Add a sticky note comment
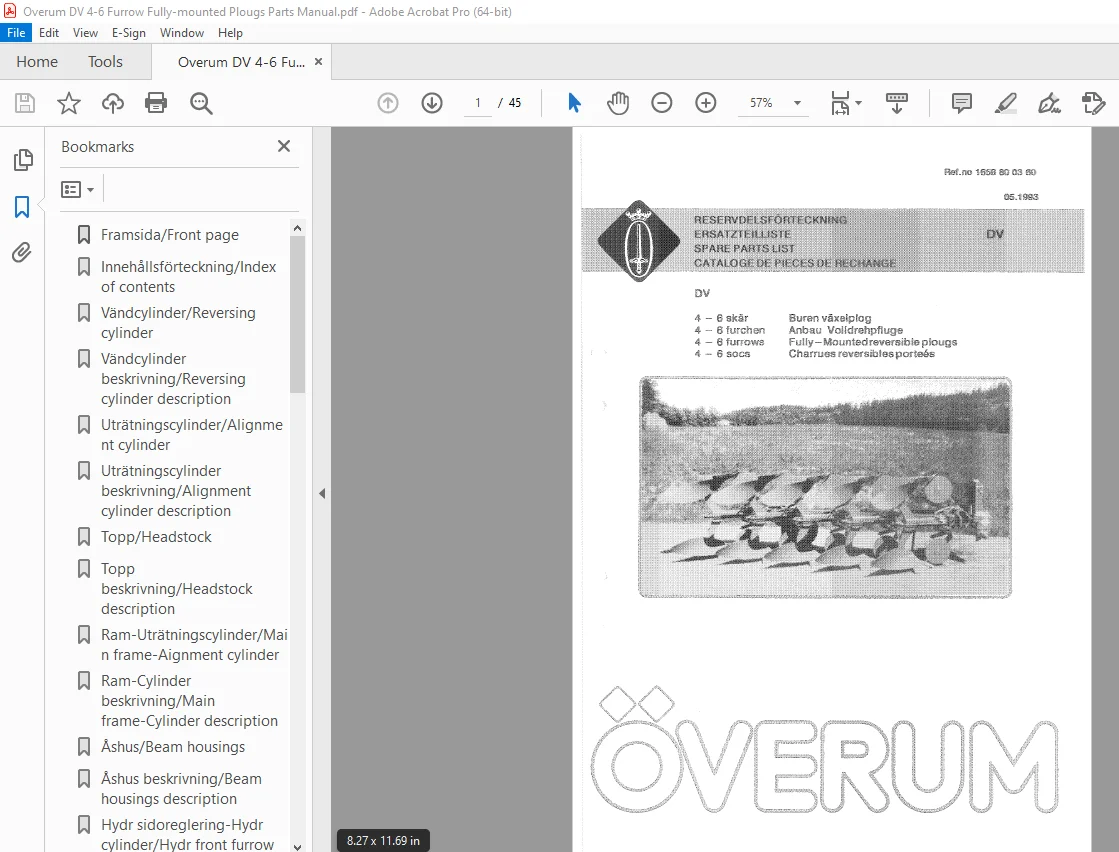This screenshot has height=852, width=1119. click(x=962, y=103)
